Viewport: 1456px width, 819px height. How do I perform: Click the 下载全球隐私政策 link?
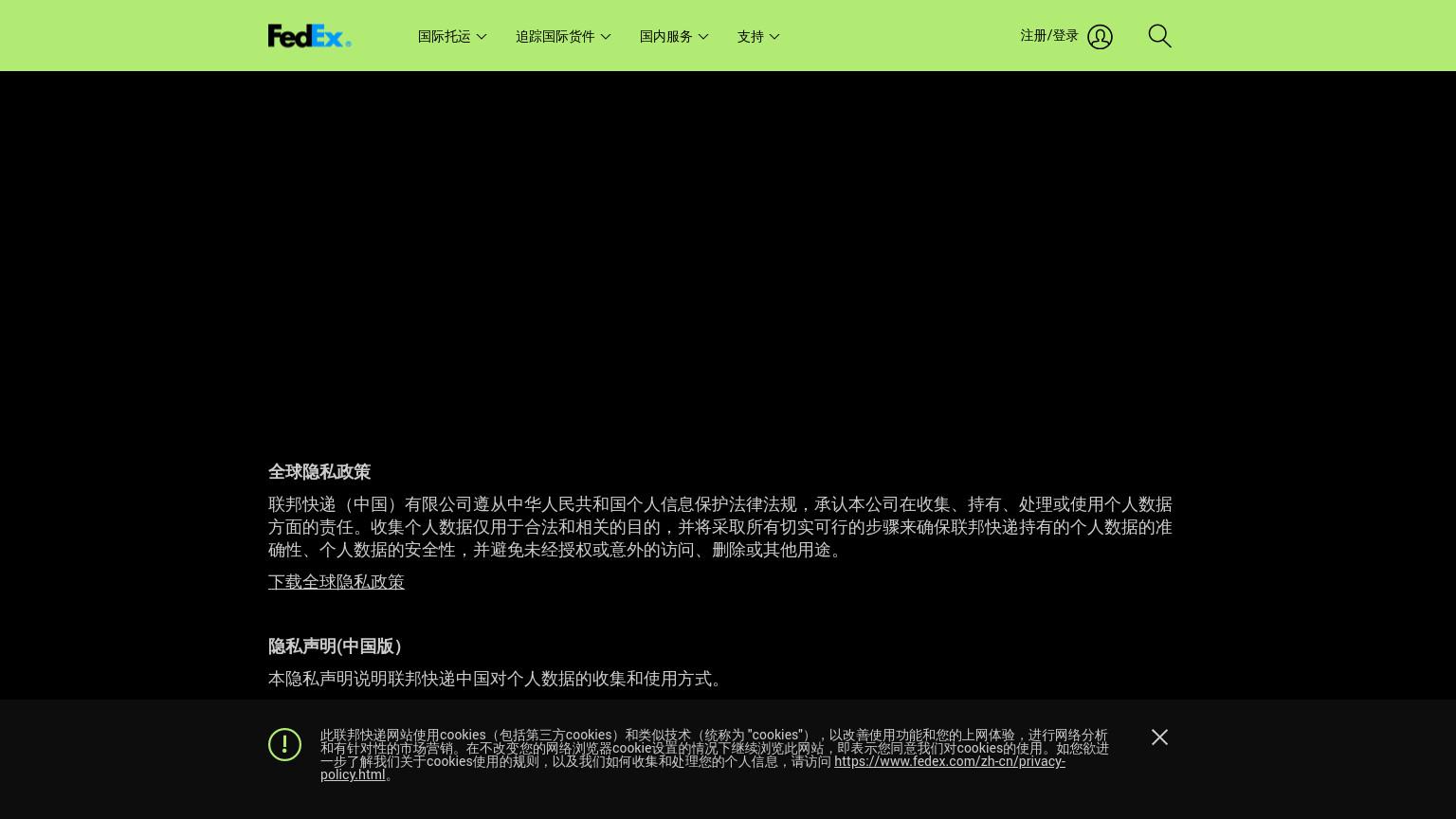pyautogui.click(x=337, y=582)
